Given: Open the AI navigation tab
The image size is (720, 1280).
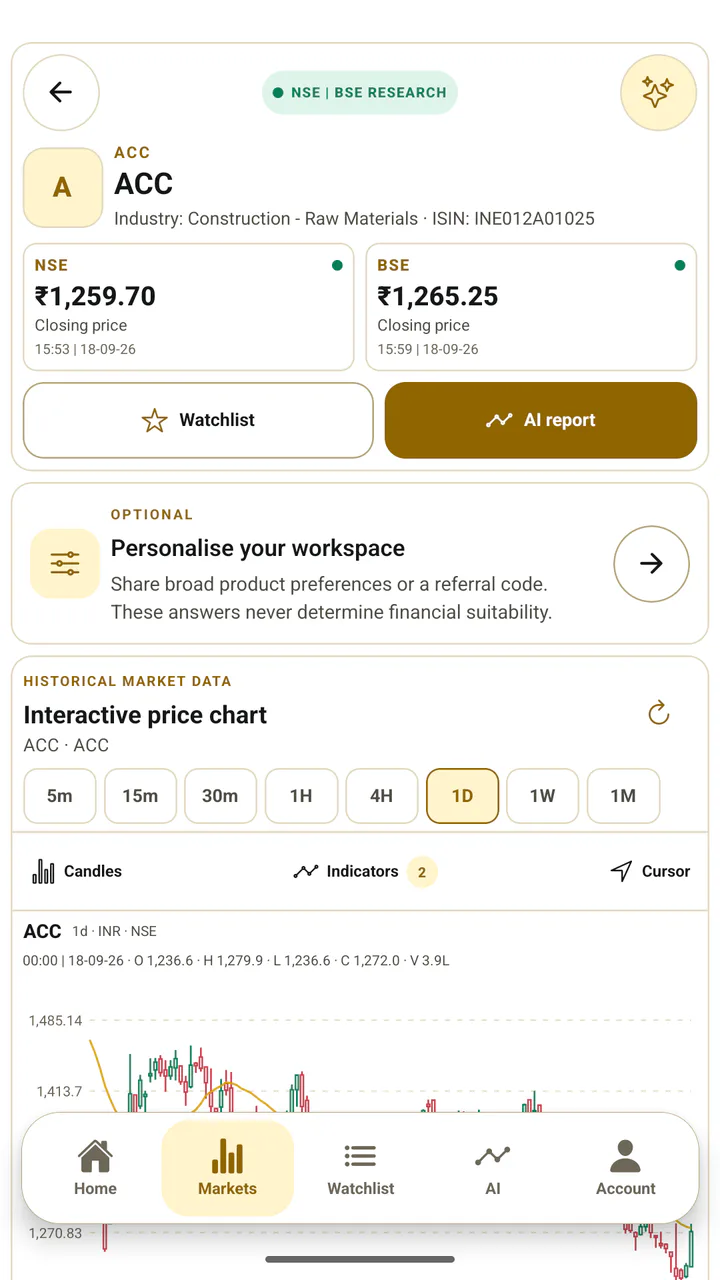Looking at the screenshot, I should click(493, 1168).
